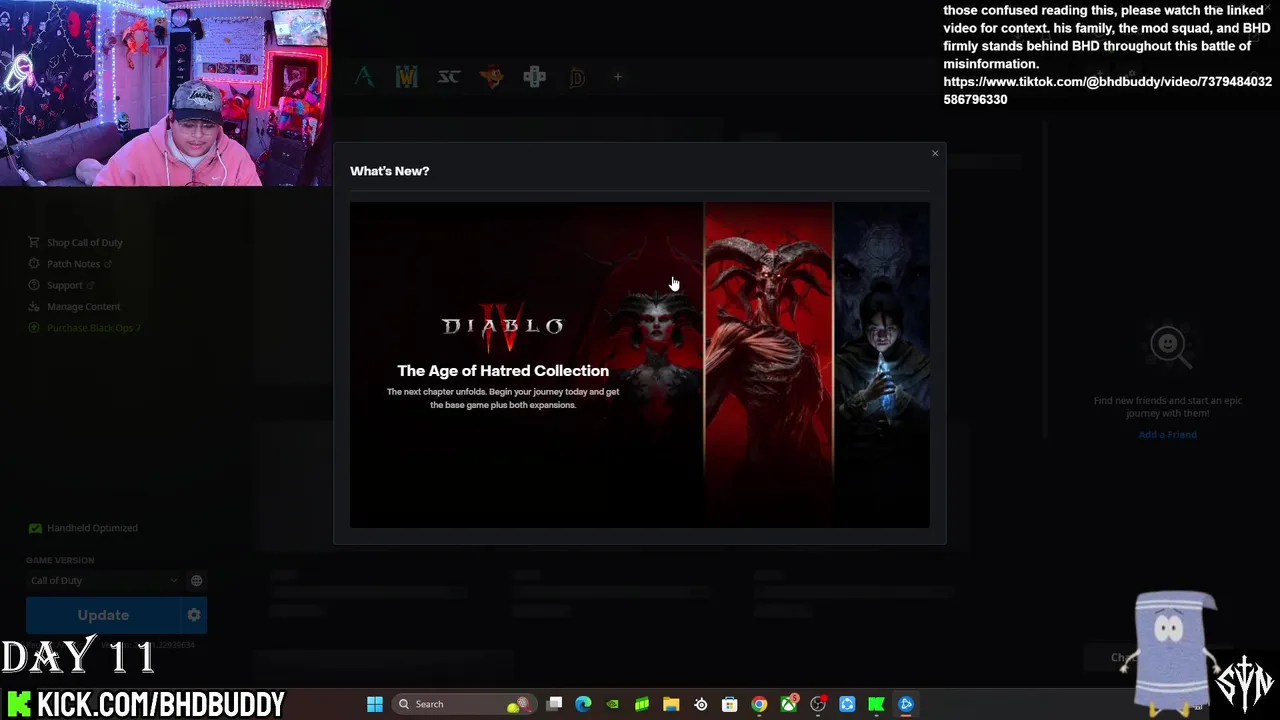Open game settings gear next to Update
The image size is (1280, 720).
coord(194,616)
